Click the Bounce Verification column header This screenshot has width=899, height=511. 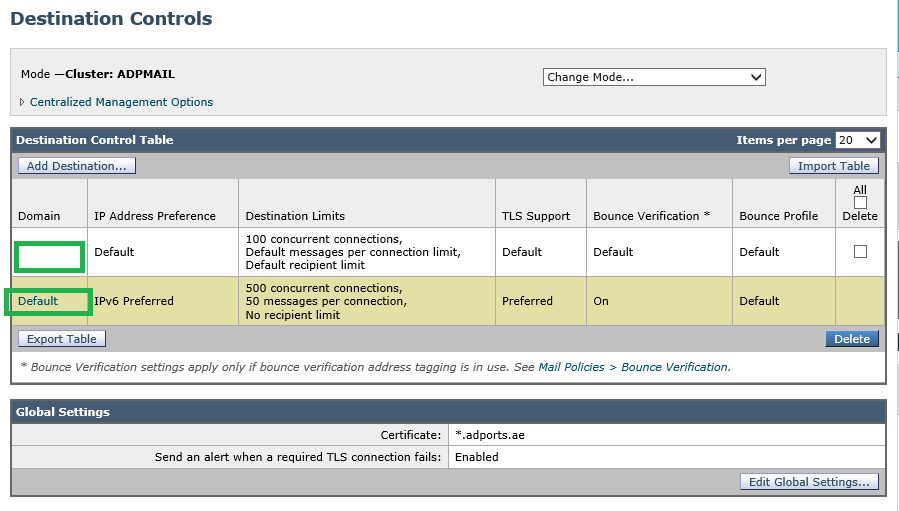[651, 216]
